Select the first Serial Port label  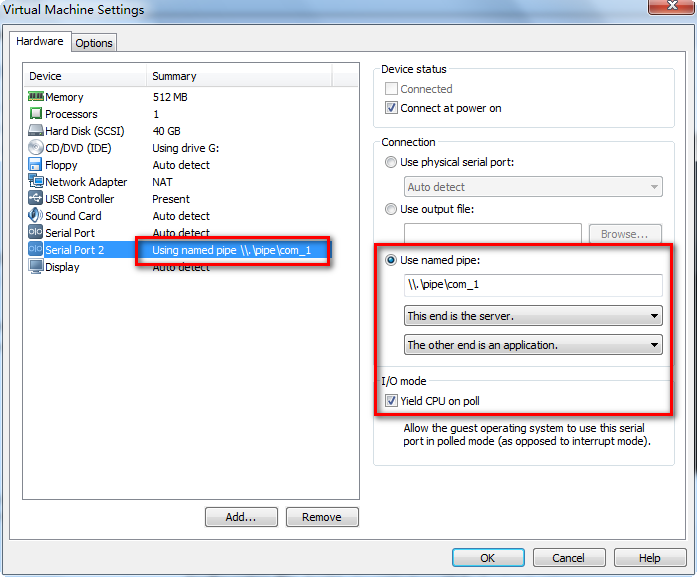70,232
